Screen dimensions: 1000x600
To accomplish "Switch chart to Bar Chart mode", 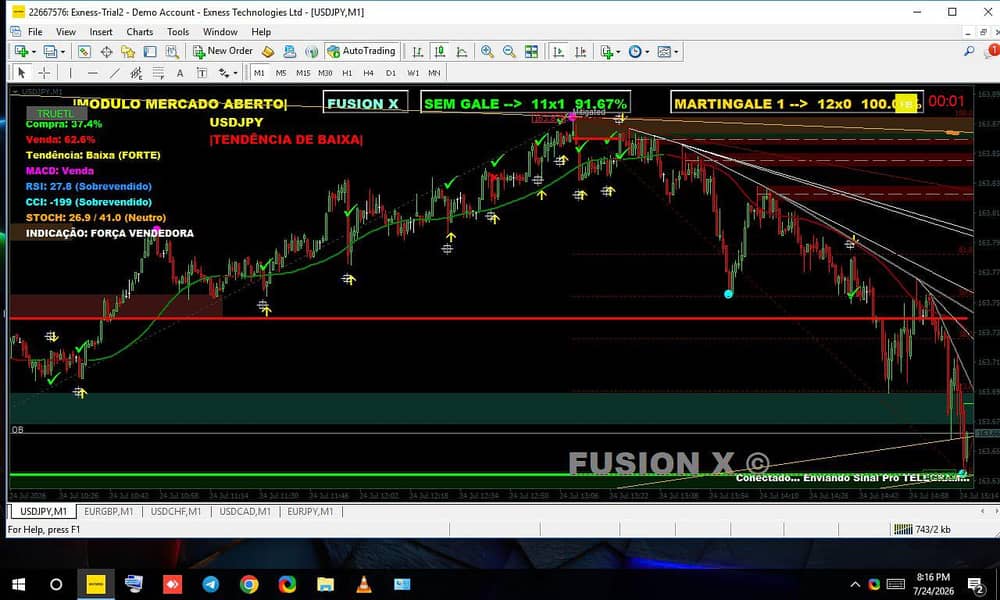I will tap(417, 52).
